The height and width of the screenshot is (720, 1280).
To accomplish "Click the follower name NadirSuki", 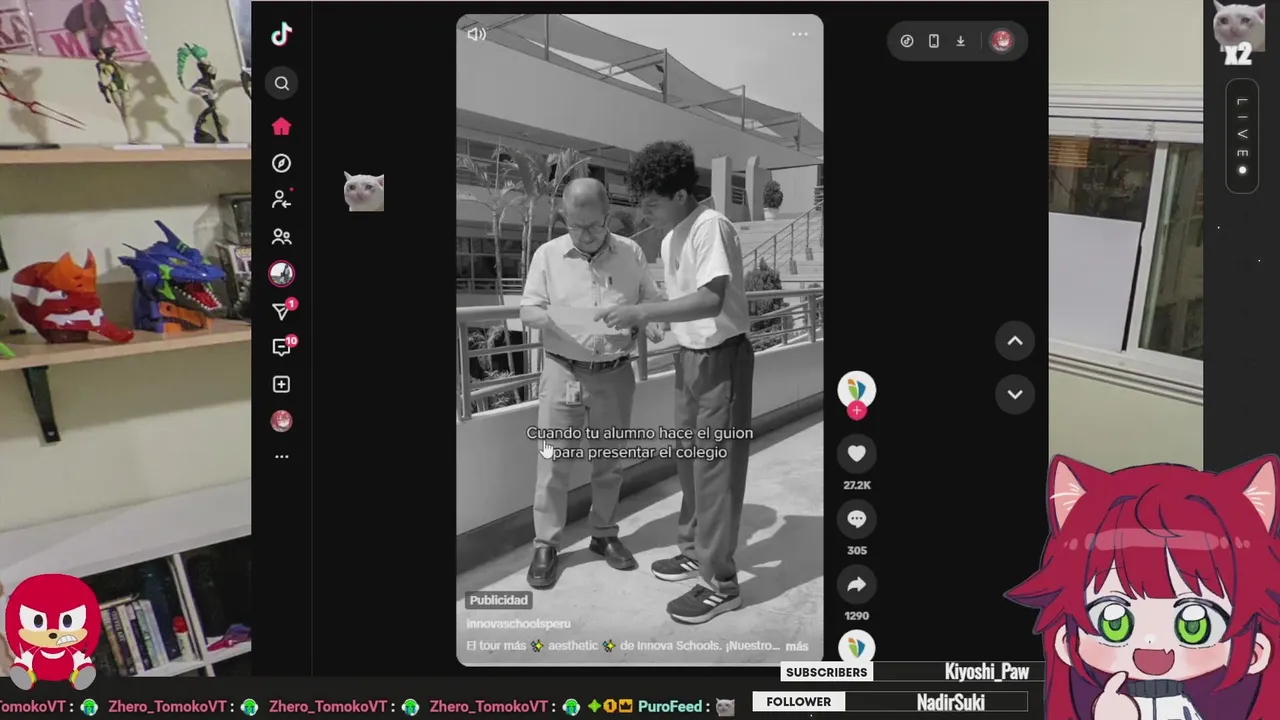I will (950, 703).
